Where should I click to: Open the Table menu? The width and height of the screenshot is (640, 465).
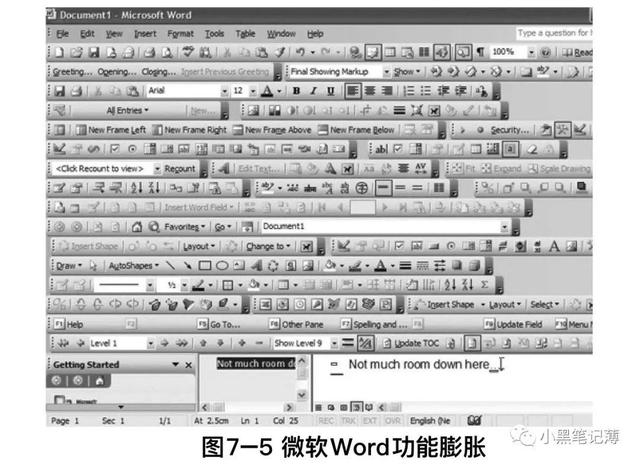245,34
